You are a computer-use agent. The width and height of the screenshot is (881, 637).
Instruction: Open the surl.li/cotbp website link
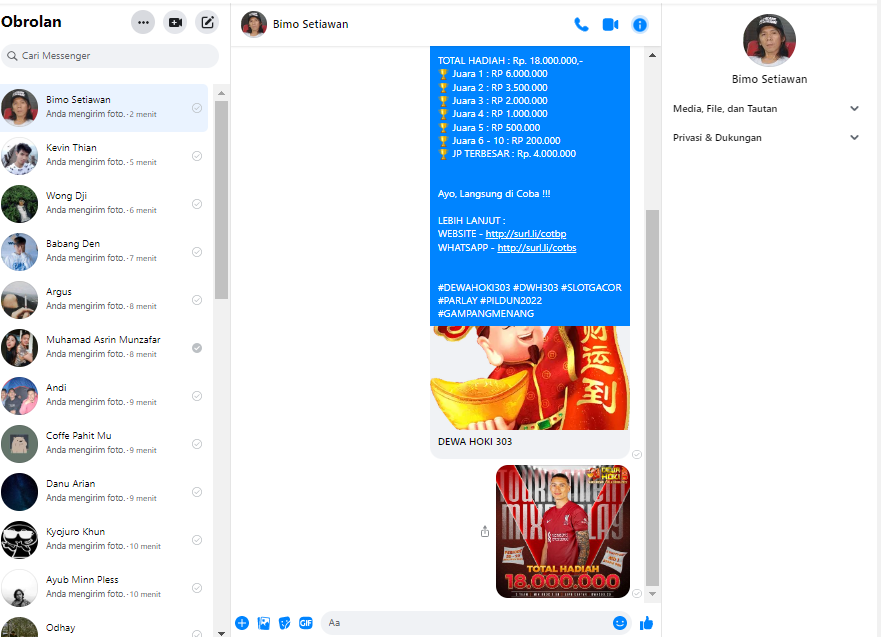tap(525, 234)
